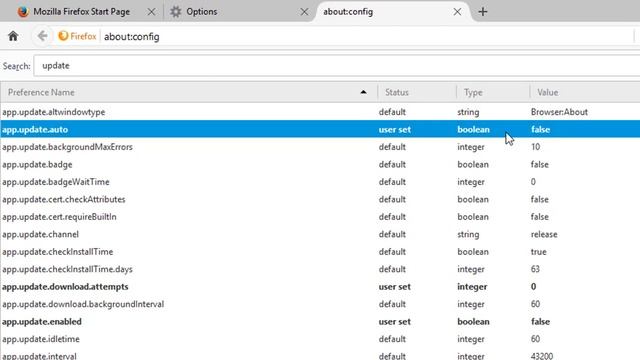The height and width of the screenshot is (360, 640).
Task: Open a new tab with the plus button
Action: (482, 11)
